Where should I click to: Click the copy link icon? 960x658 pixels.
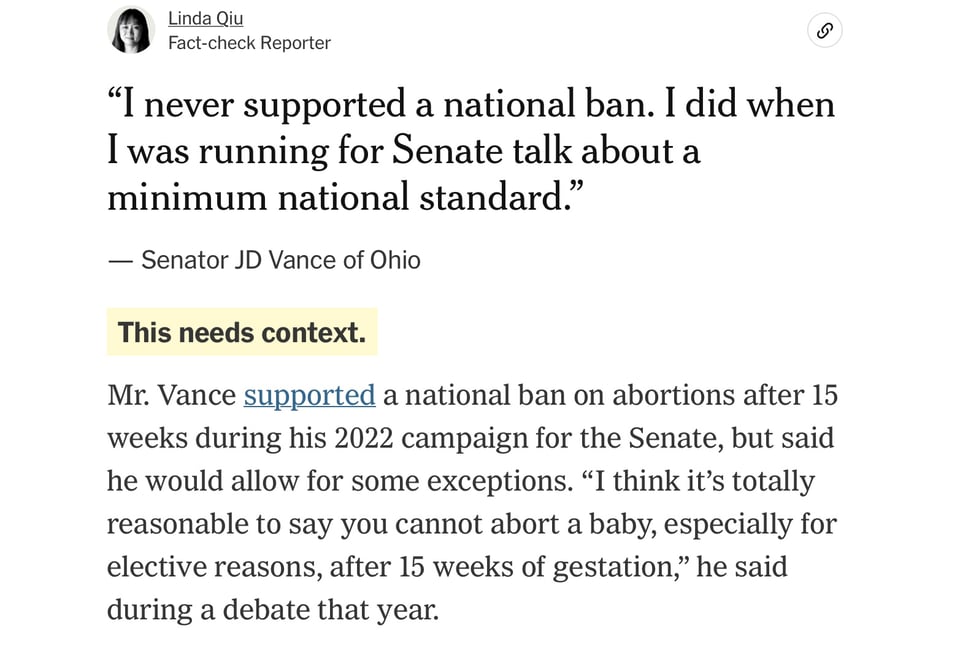pos(824,30)
